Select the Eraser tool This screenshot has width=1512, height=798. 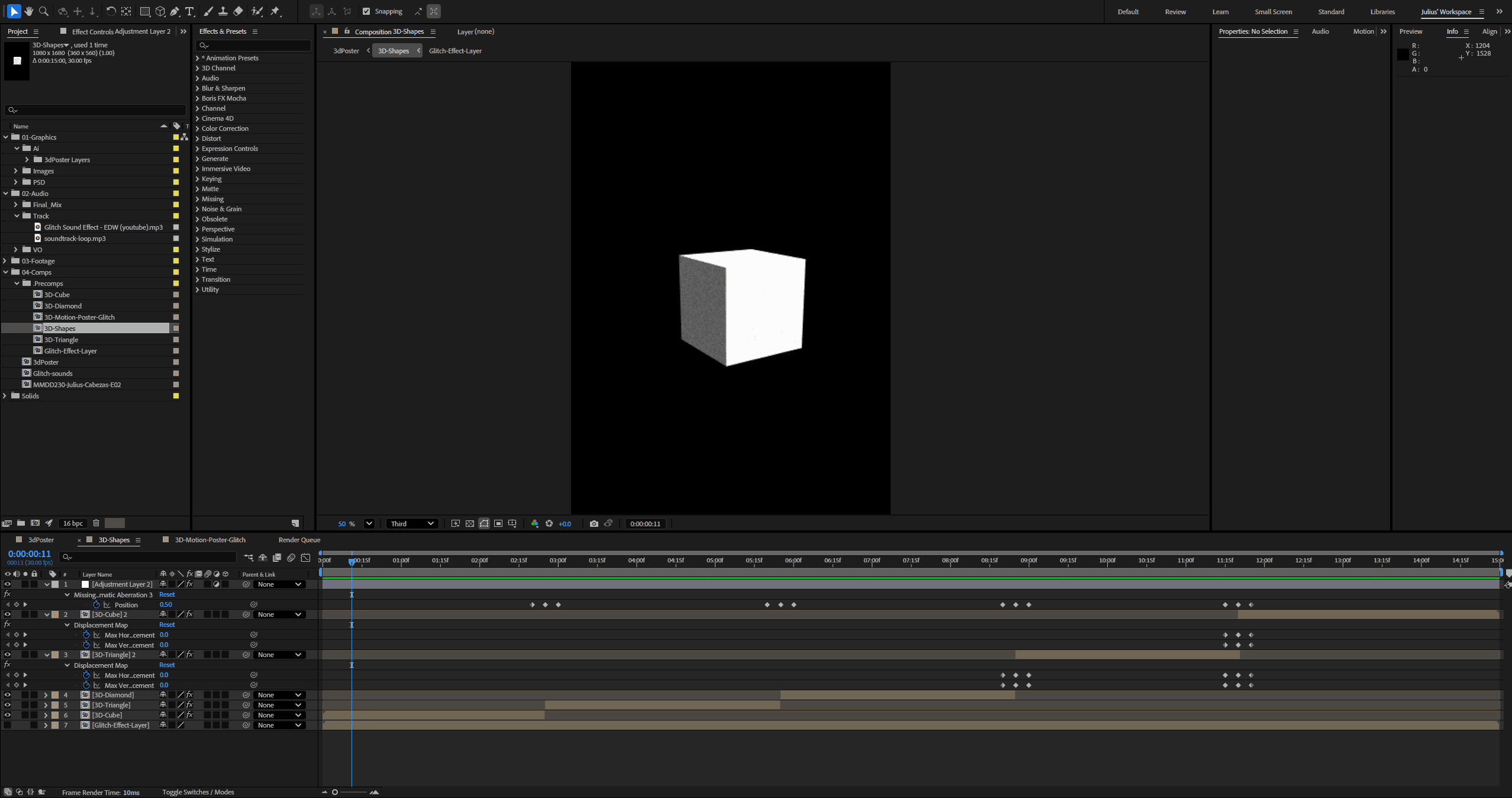pos(238,11)
